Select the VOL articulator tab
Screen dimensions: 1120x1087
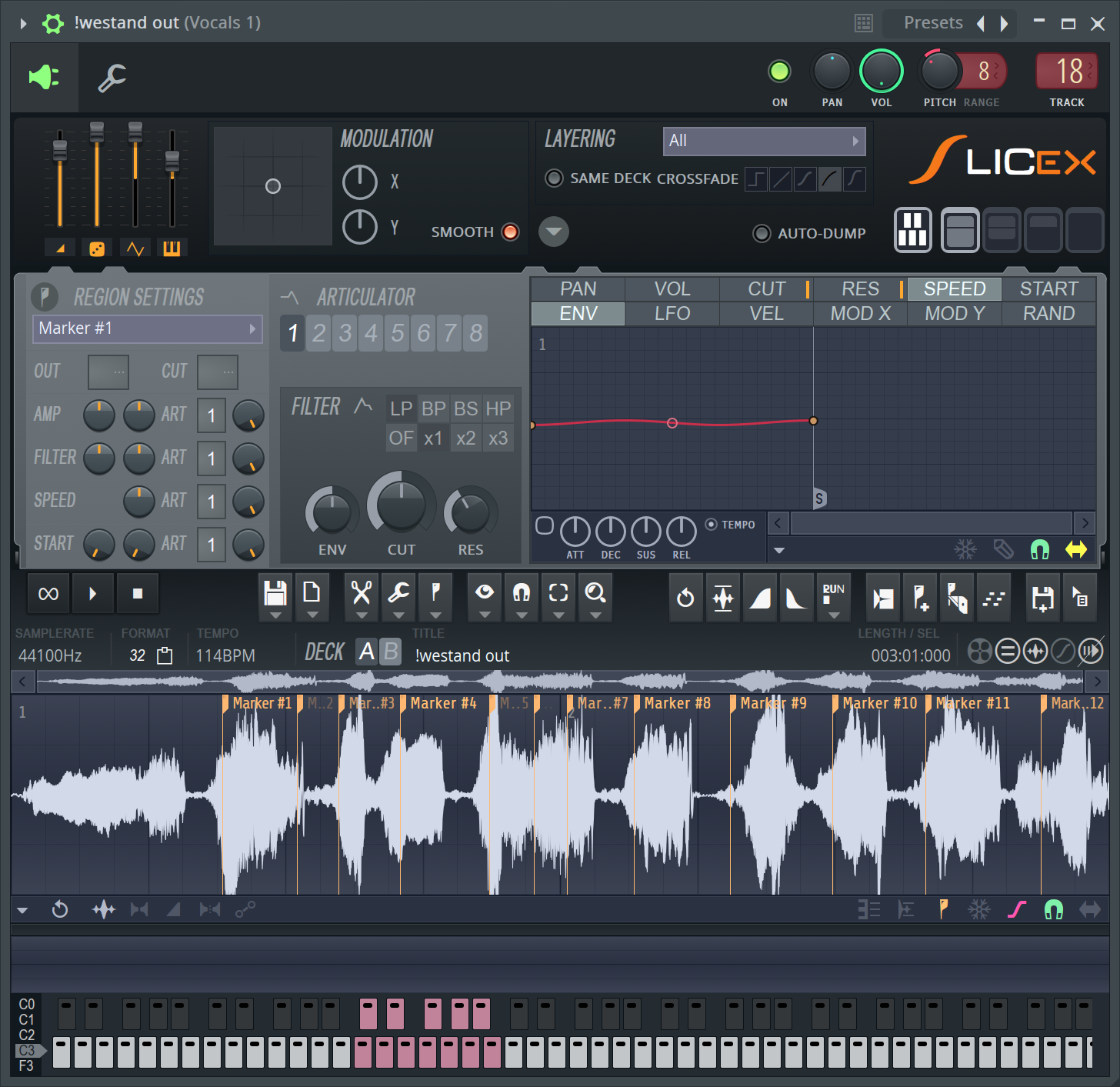coord(672,289)
